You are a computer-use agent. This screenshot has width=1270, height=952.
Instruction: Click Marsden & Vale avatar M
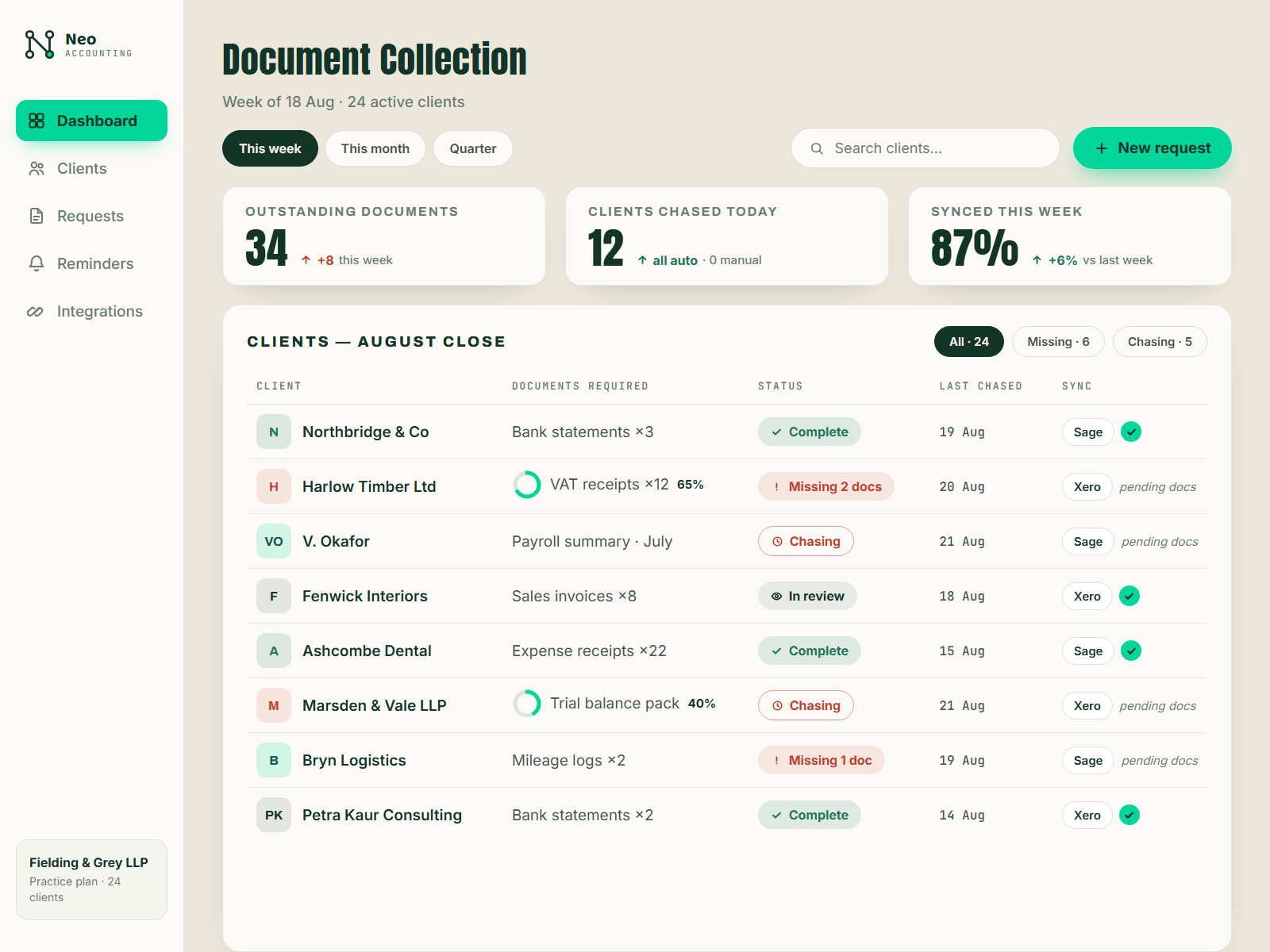coord(274,705)
